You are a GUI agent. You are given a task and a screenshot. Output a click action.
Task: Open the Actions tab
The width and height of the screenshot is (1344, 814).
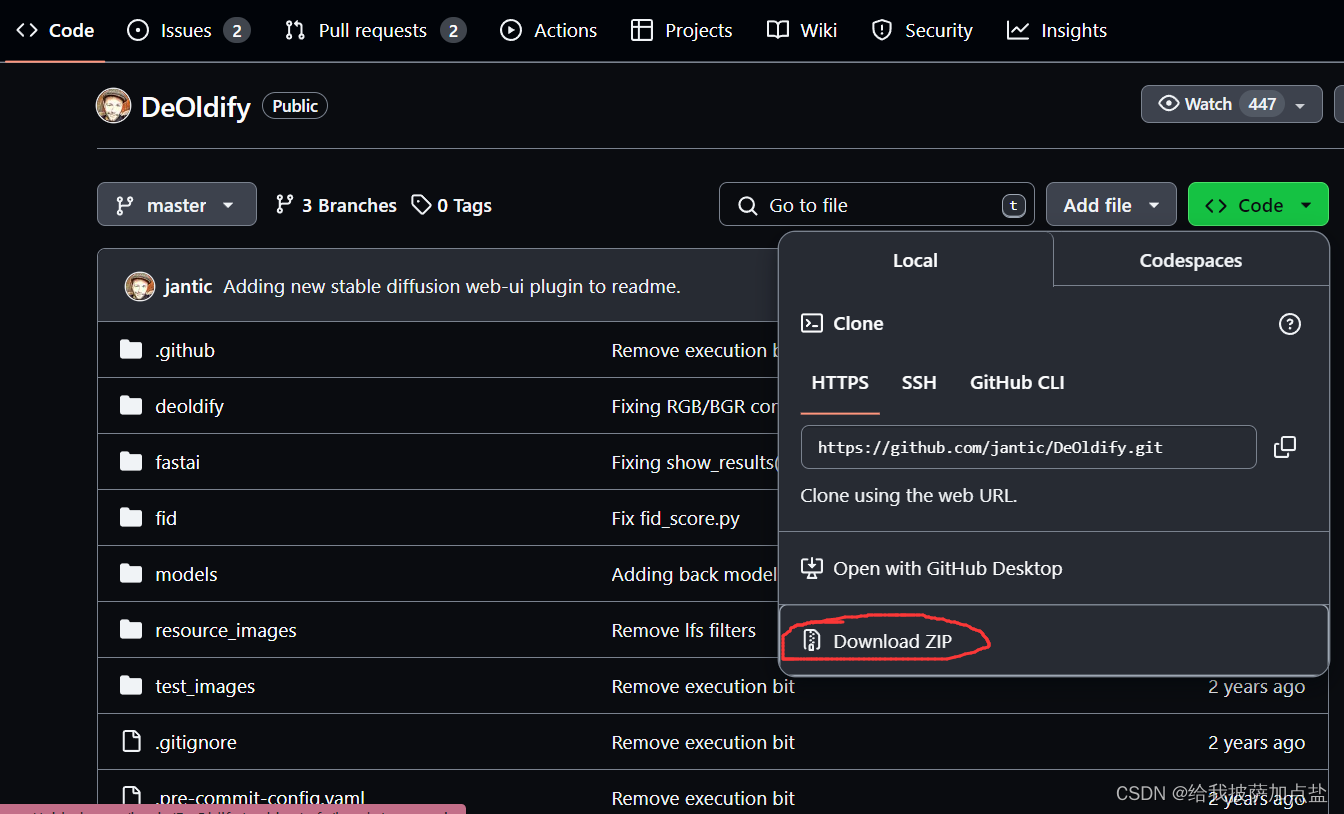click(x=548, y=31)
